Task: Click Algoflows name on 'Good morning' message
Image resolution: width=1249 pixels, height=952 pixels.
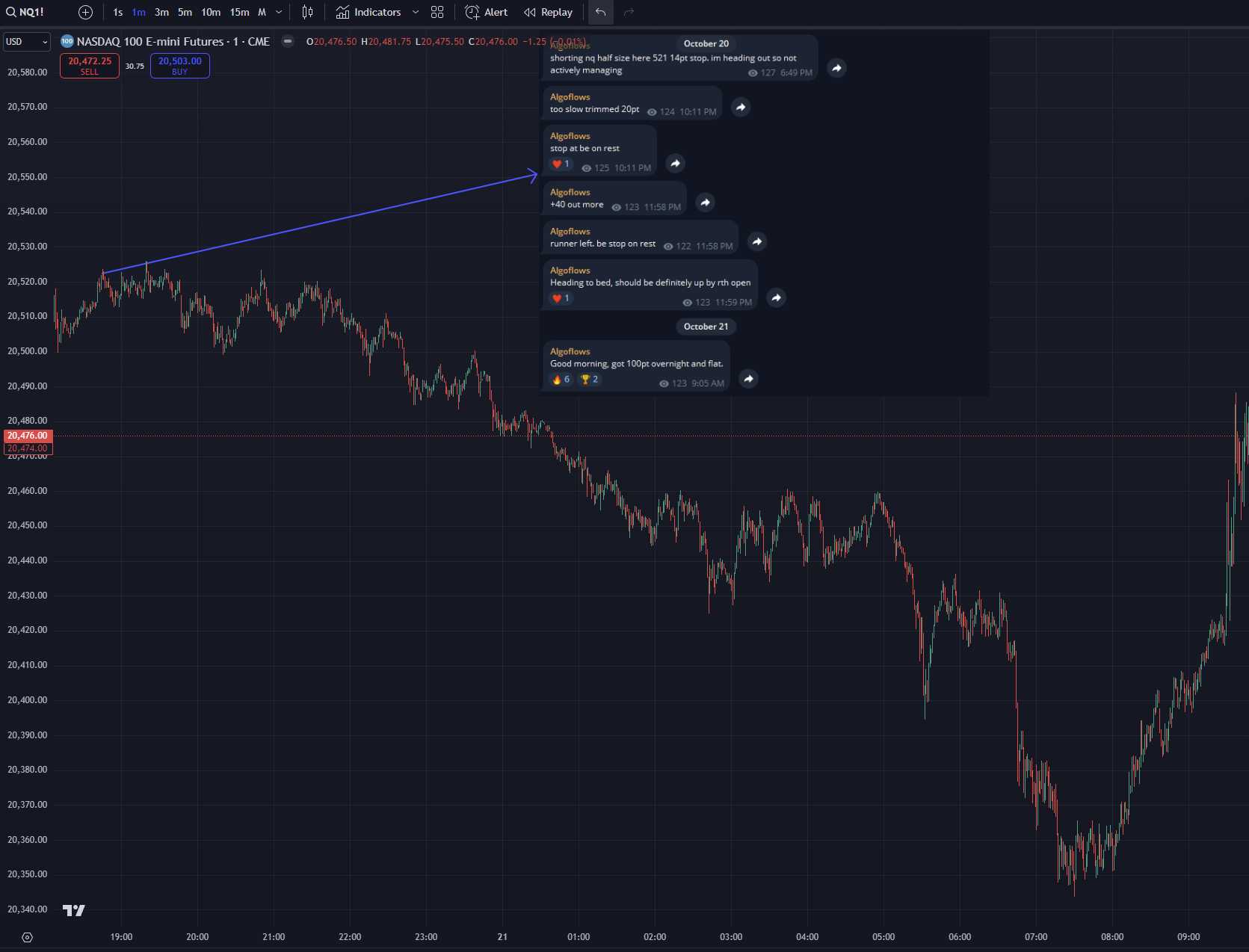Action: 570,351
